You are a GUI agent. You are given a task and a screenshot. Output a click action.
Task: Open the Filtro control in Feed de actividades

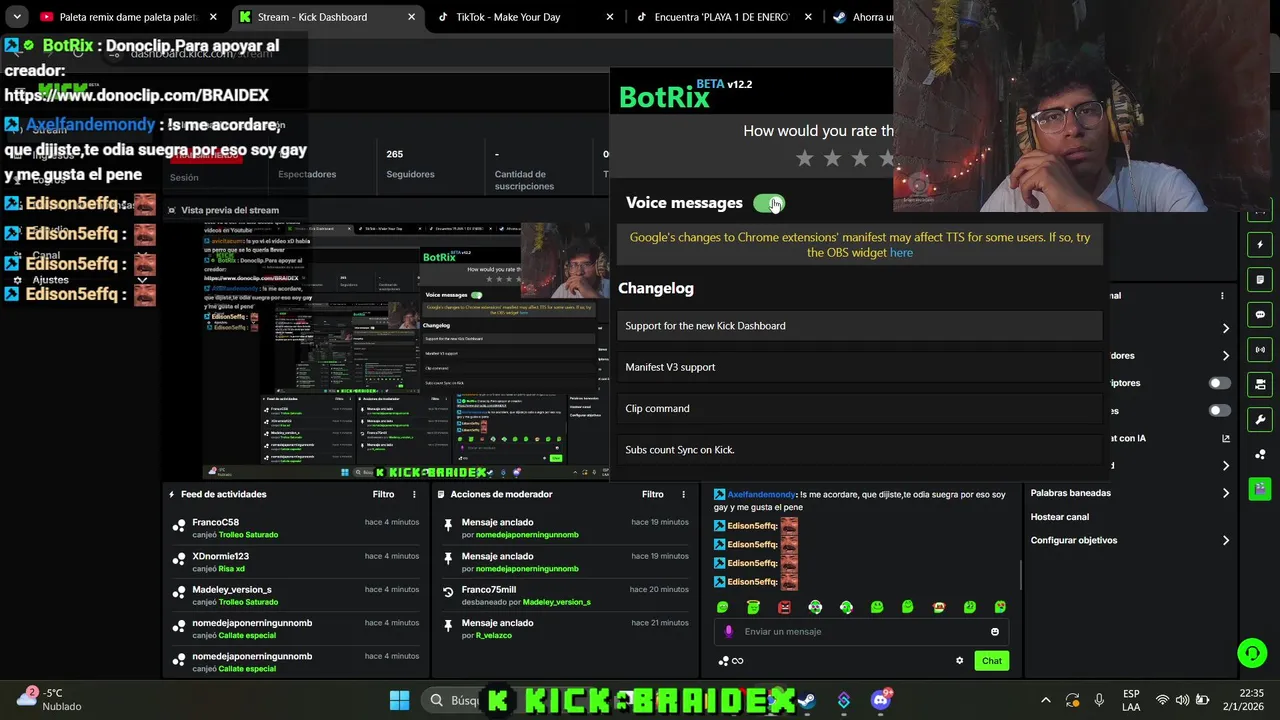[x=383, y=494]
